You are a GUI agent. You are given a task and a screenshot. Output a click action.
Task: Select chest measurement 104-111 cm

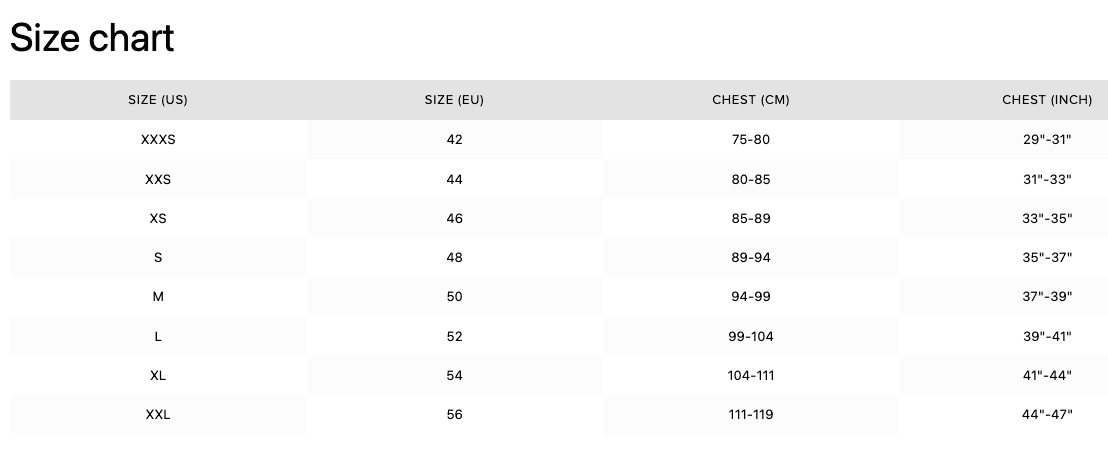tap(750, 375)
